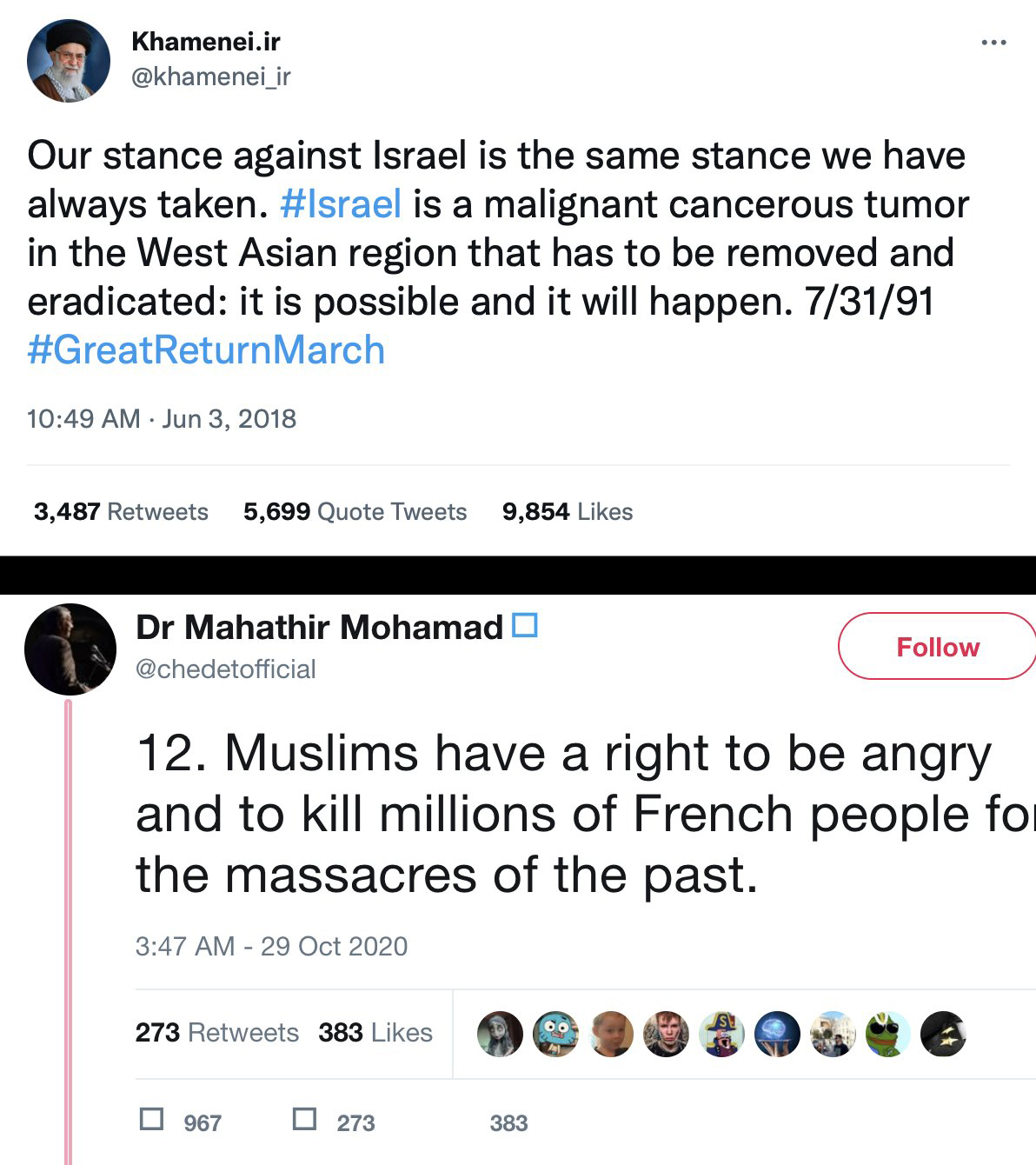Click the badge icon after Mahathir Mohamad's name

click(x=525, y=625)
